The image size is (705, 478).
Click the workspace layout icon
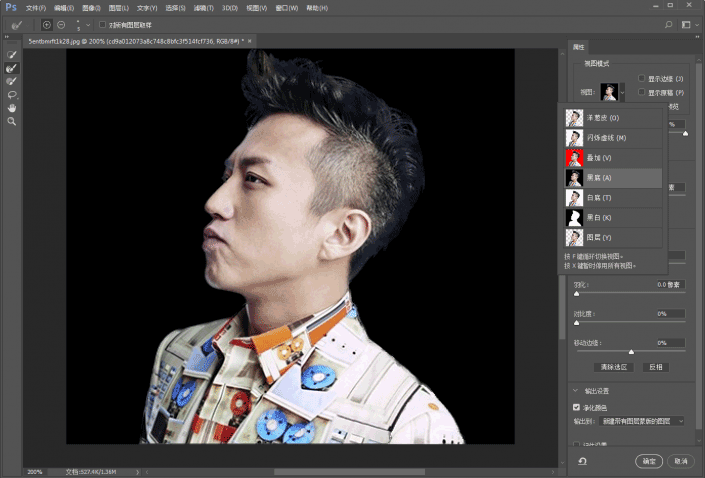[686, 25]
